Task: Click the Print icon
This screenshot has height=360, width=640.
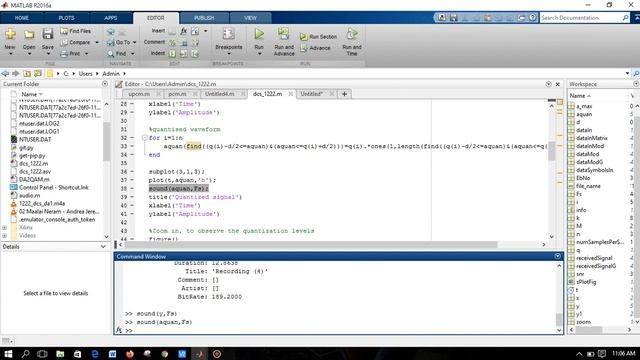Action: point(64,54)
